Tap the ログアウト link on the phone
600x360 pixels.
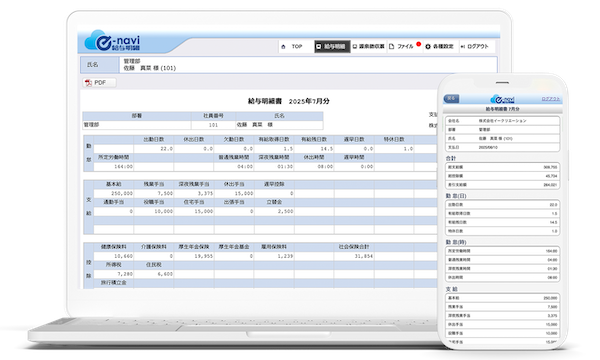[551, 99]
